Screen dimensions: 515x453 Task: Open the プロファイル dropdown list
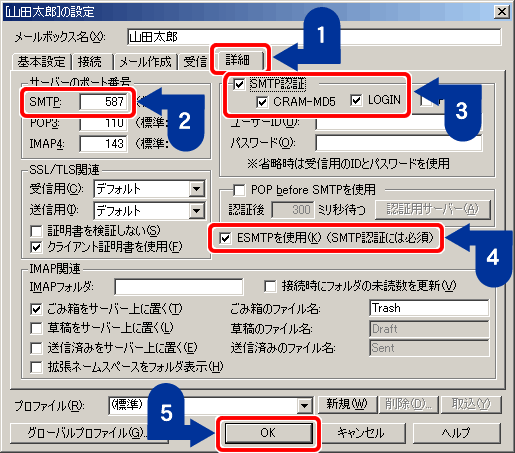pos(304,406)
